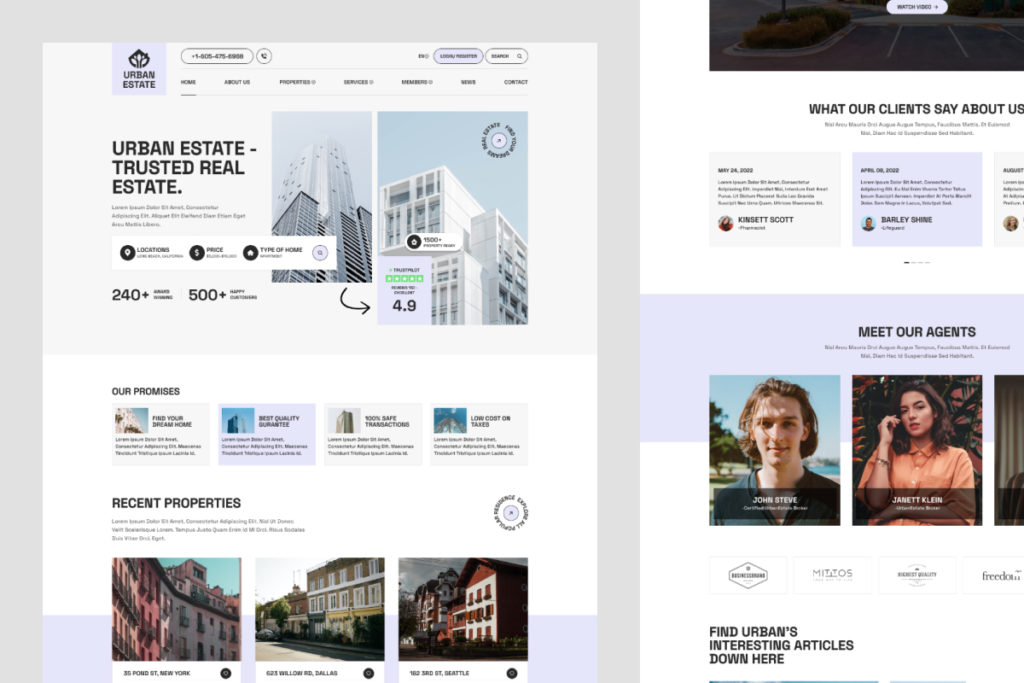Viewport: 1024px width, 683px height.
Task: Click the 500+ happy customers stat
Action: pyautogui.click(x=223, y=295)
